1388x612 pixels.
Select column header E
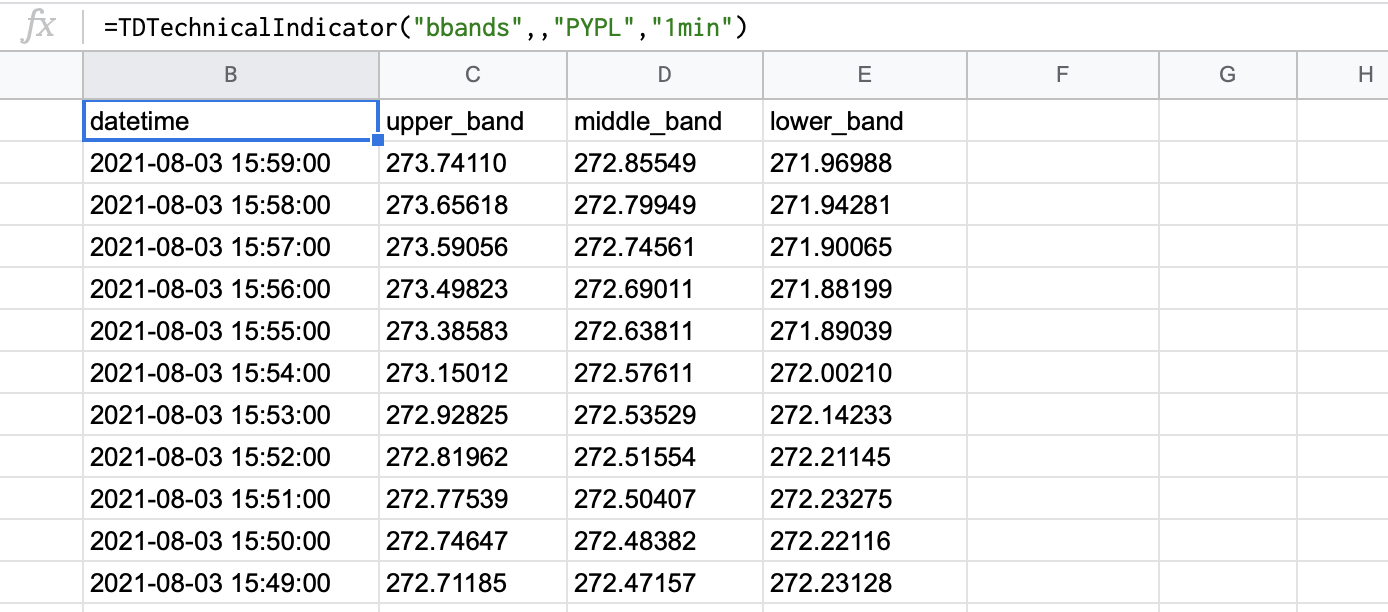[864, 74]
